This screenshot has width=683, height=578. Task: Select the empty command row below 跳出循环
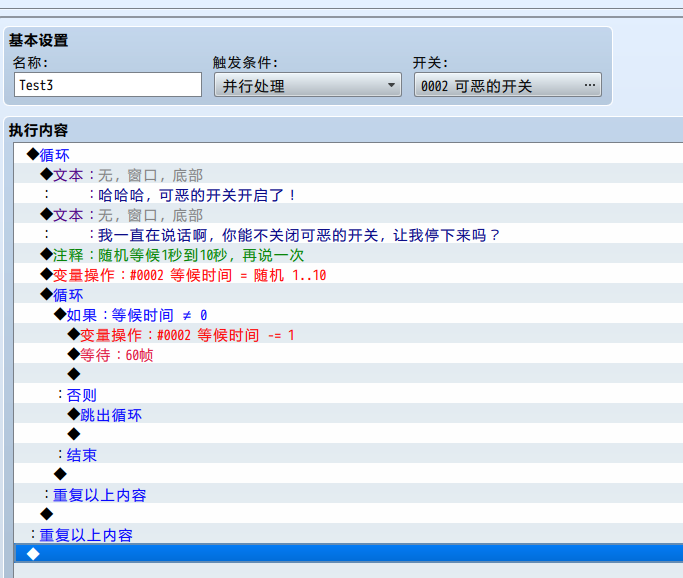(x=348, y=434)
